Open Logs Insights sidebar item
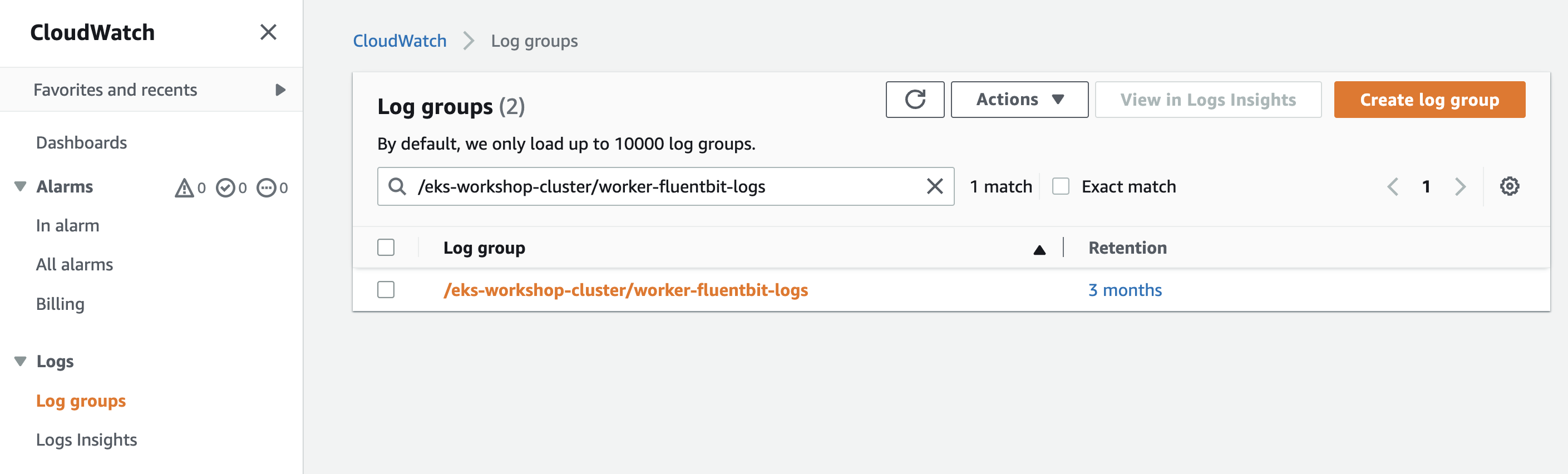The width and height of the screenshot is (1568, 474). click(86, 440)
